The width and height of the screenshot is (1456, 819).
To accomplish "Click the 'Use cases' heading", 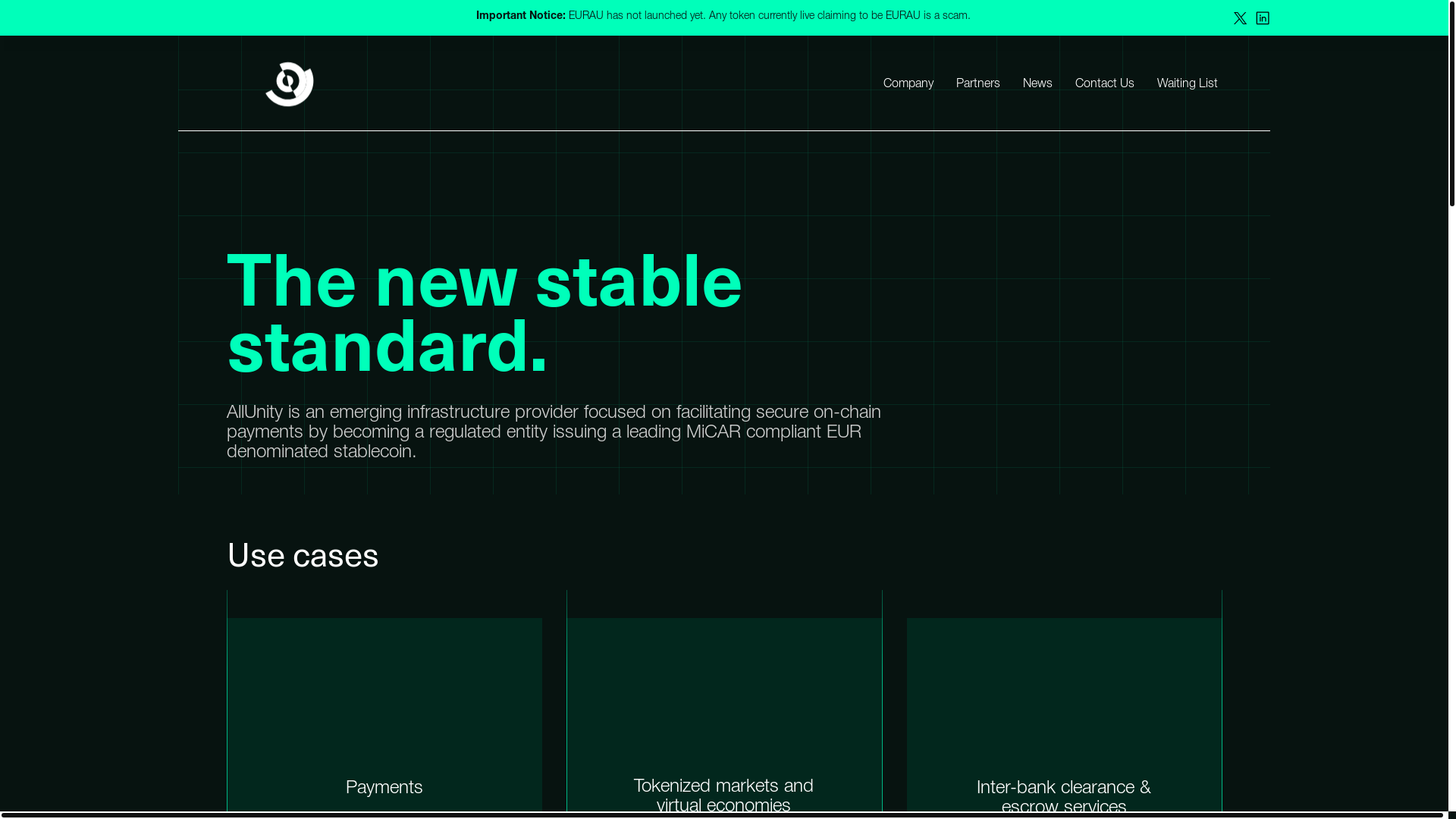I will pyautogui.click(x=303, y=557).
